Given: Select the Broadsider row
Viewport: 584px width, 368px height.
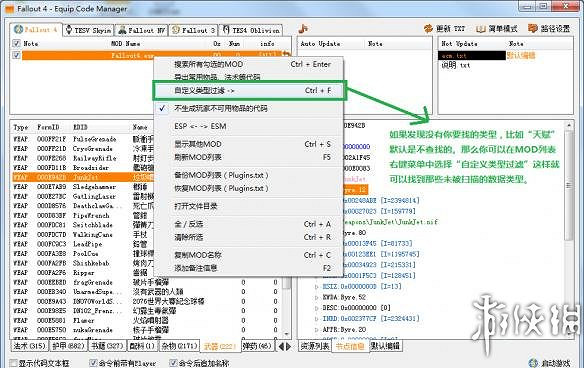Looking at the screenshot, I should pos(83,168).
